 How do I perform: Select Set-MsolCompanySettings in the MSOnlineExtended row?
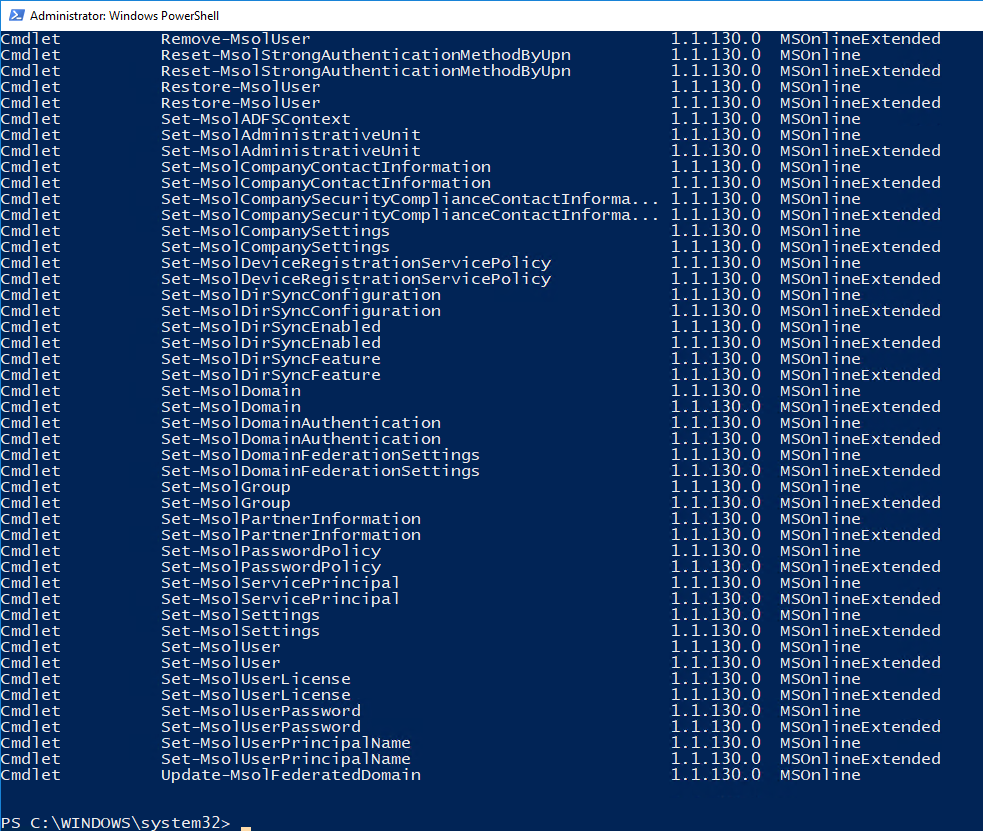point(275,247)
